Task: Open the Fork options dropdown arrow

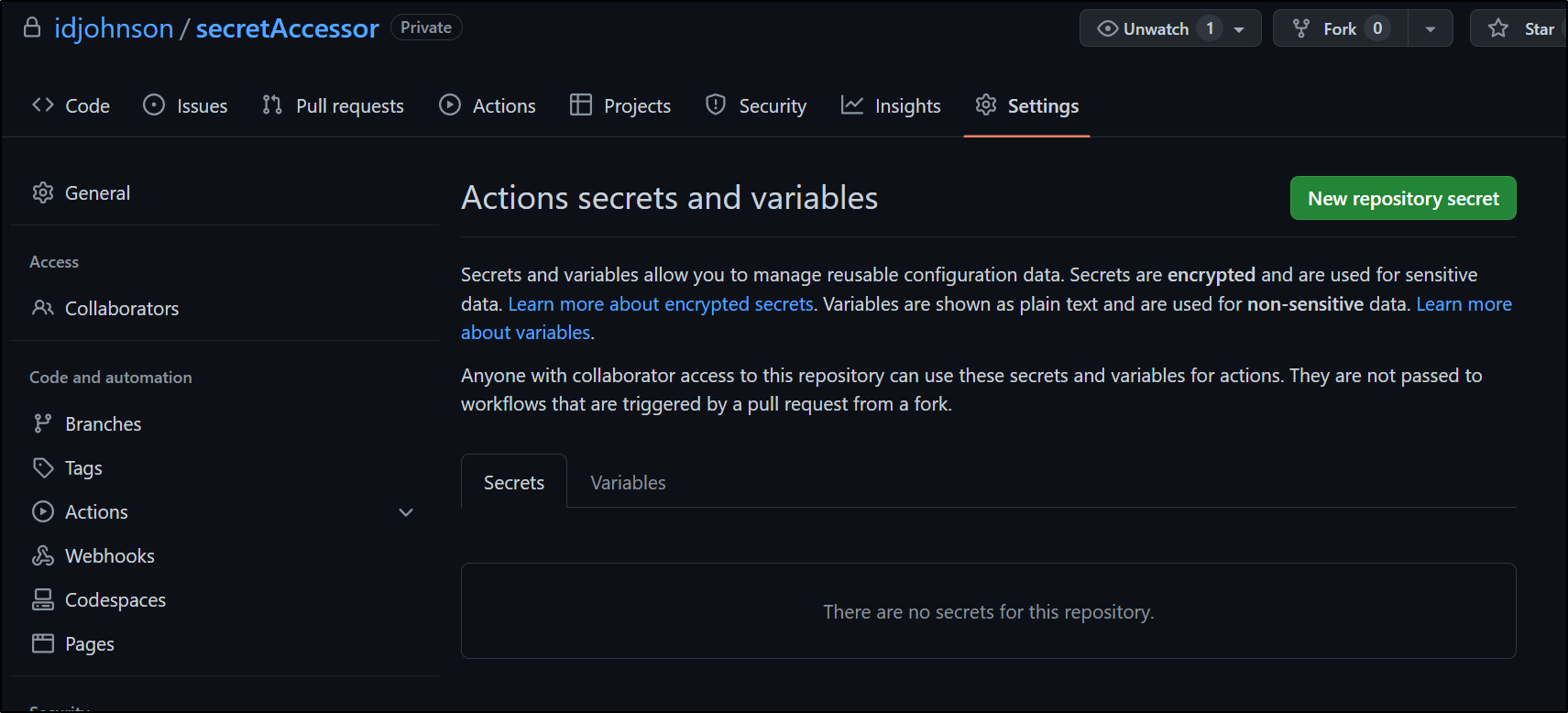Action: (x=1431, y=28)
